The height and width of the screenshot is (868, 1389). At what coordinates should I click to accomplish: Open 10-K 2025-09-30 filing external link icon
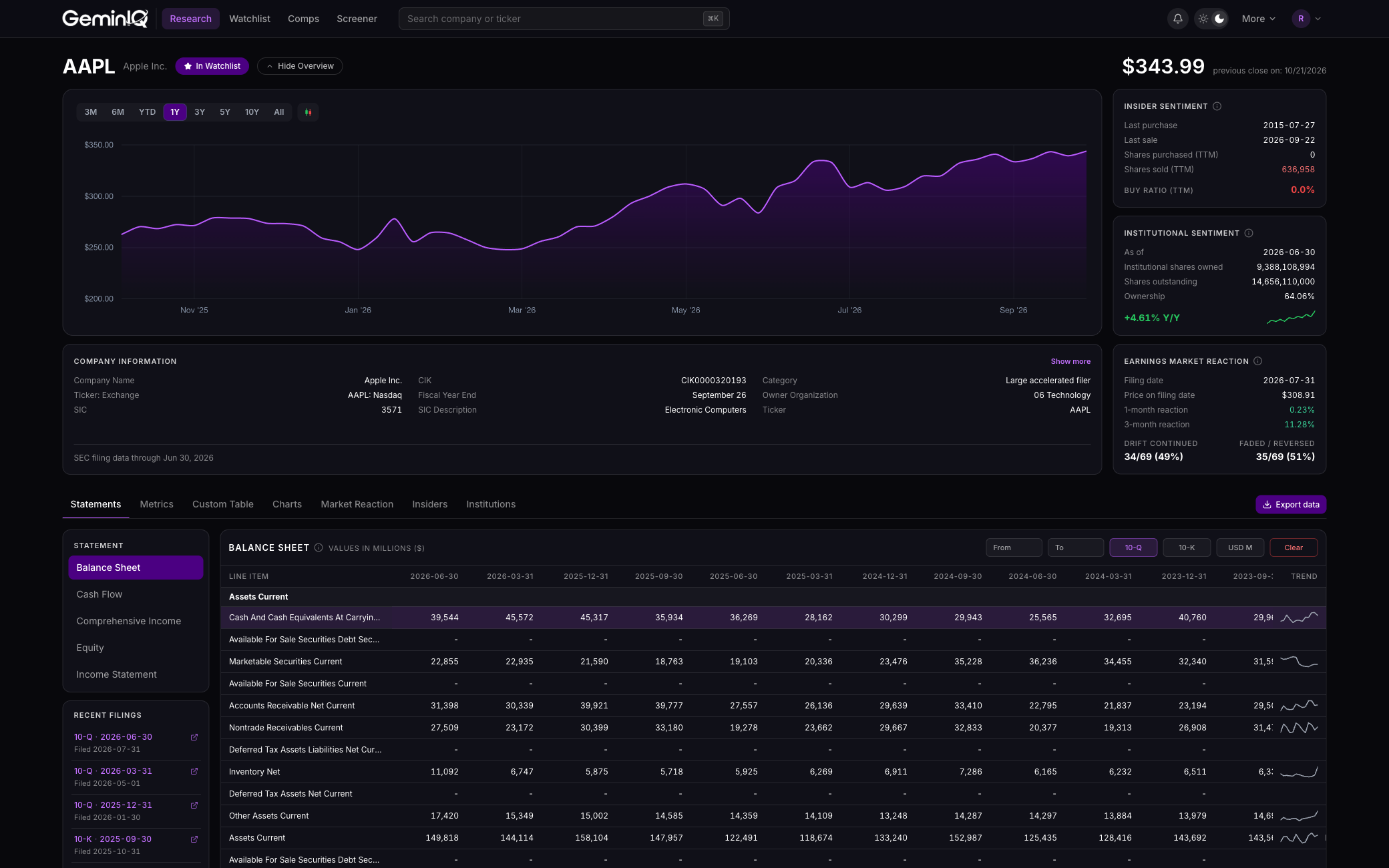pos(194,839)
